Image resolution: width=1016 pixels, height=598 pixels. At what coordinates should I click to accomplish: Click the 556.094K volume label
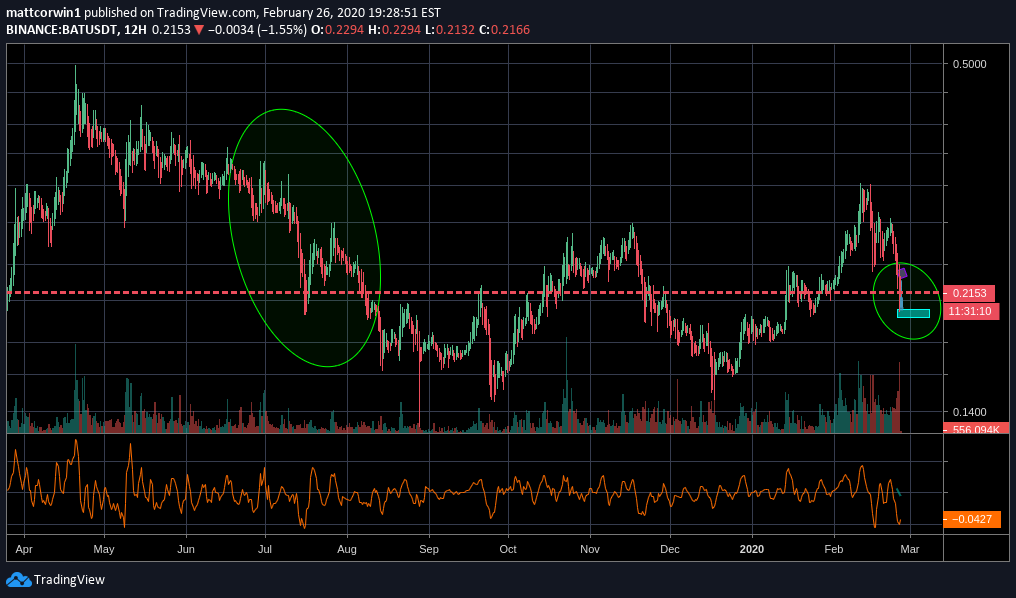click(976, 429)
